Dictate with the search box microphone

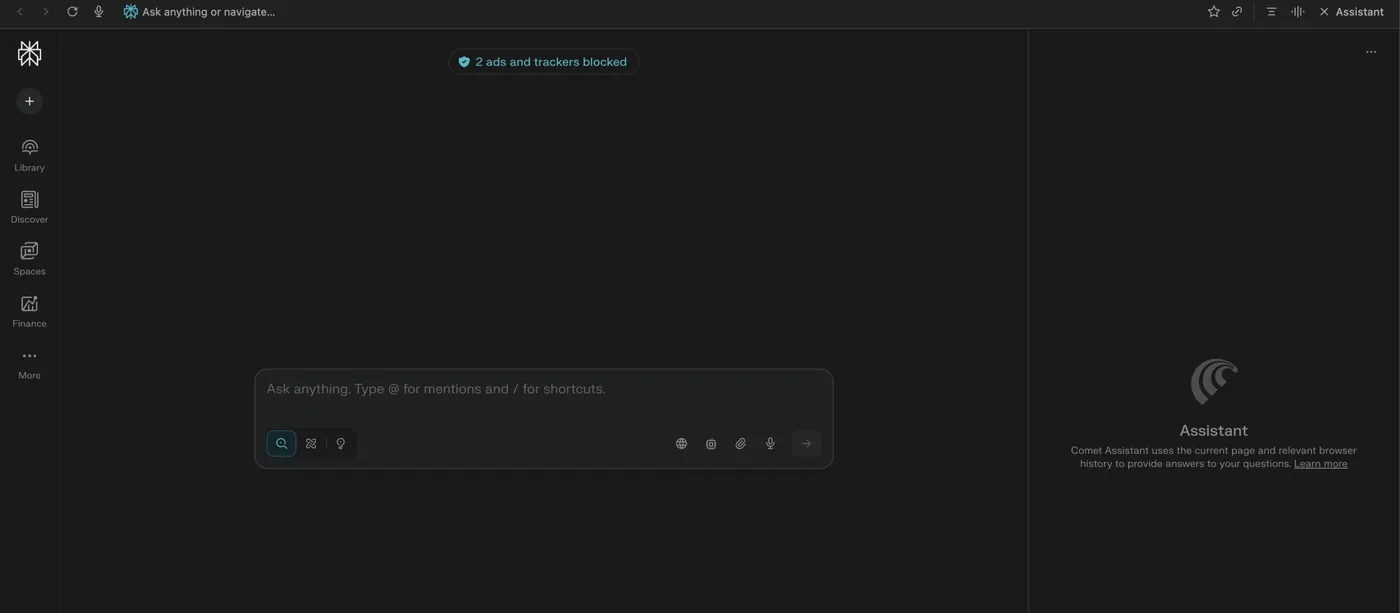coord(770,443)
